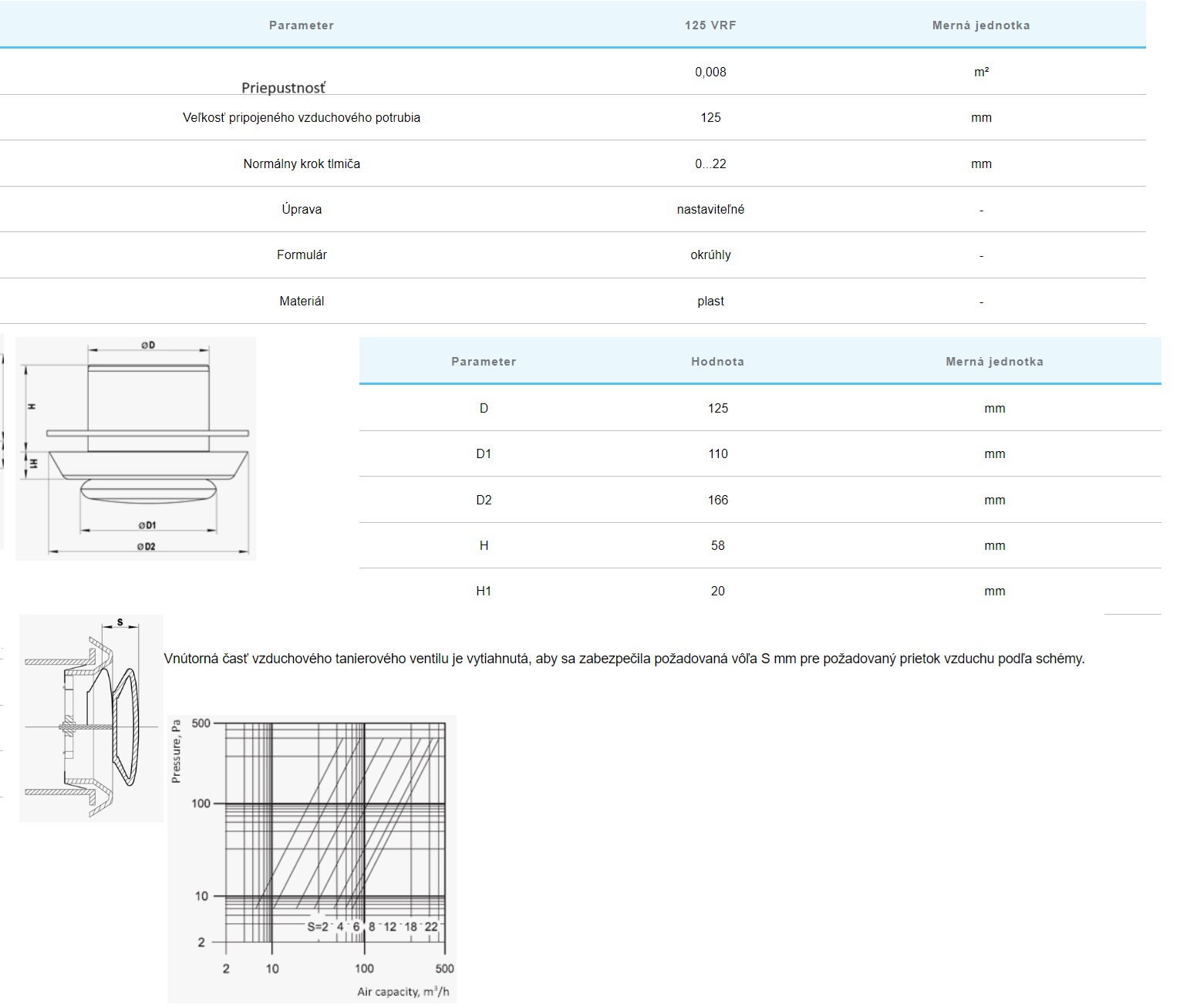This screenshot has height=1008, width=1190.
Task: Click the D2 row label in dimensions table
Action: (x=484, y=500)
